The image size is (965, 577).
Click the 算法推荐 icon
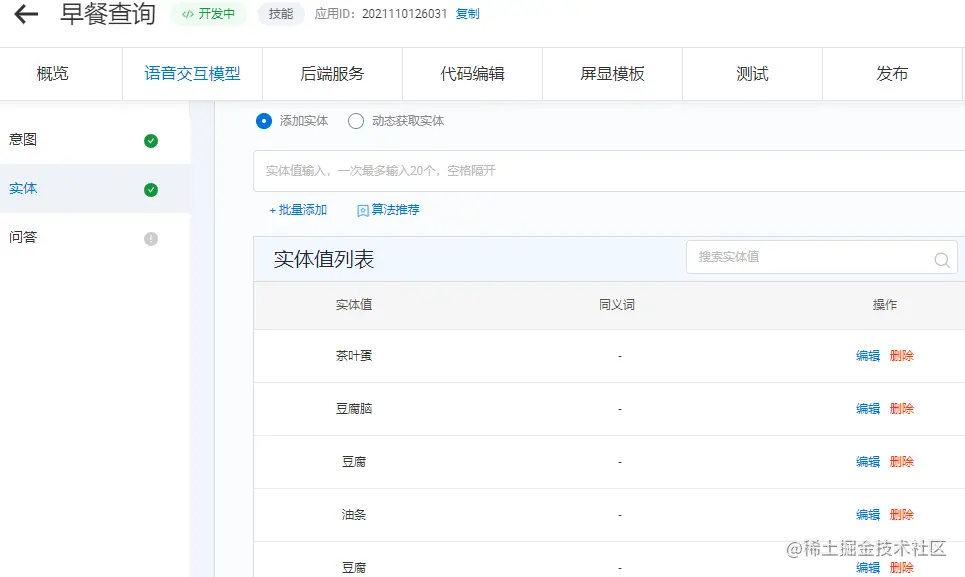coord(362,210)
